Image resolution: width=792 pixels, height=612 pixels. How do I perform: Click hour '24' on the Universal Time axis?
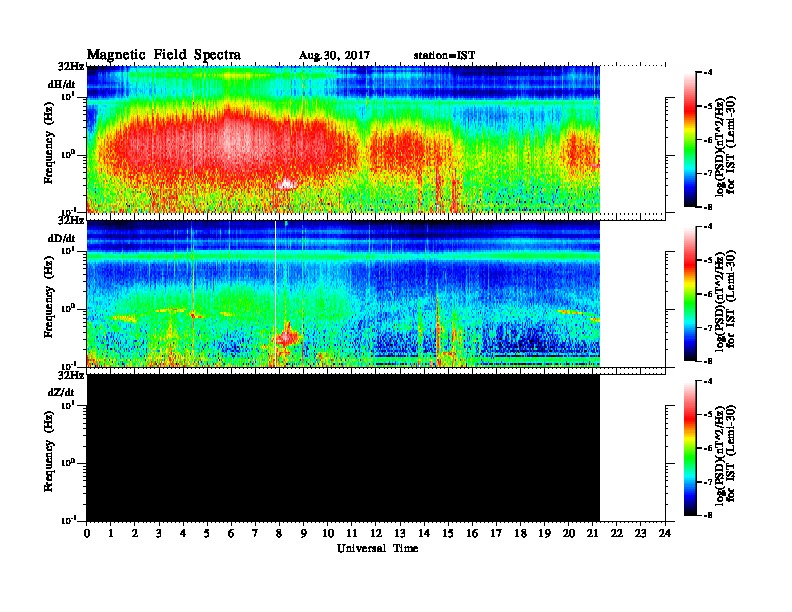click(x=665, y=534)
